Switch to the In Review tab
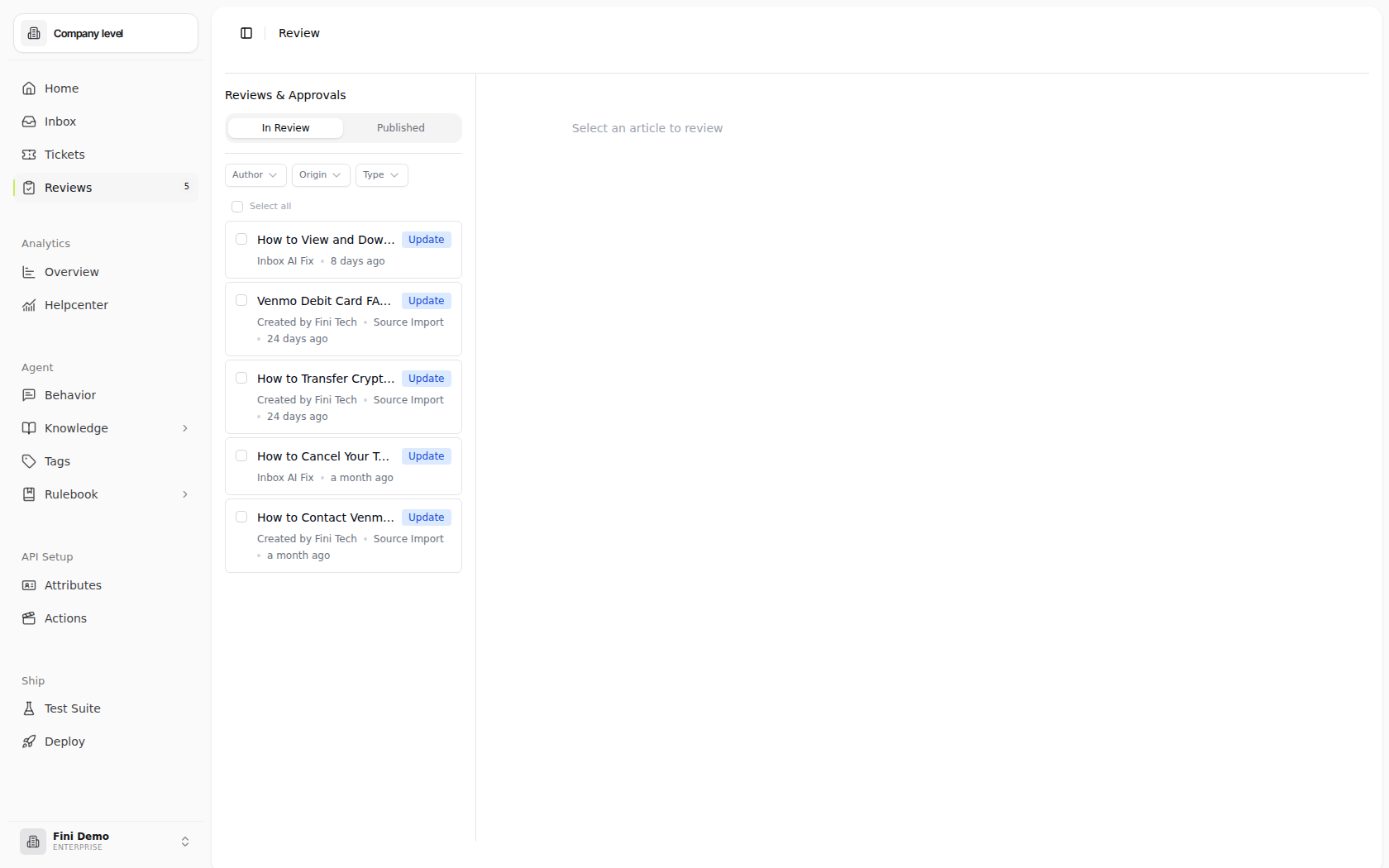This screenshot has width=1389, height=868. coord(285,128)
